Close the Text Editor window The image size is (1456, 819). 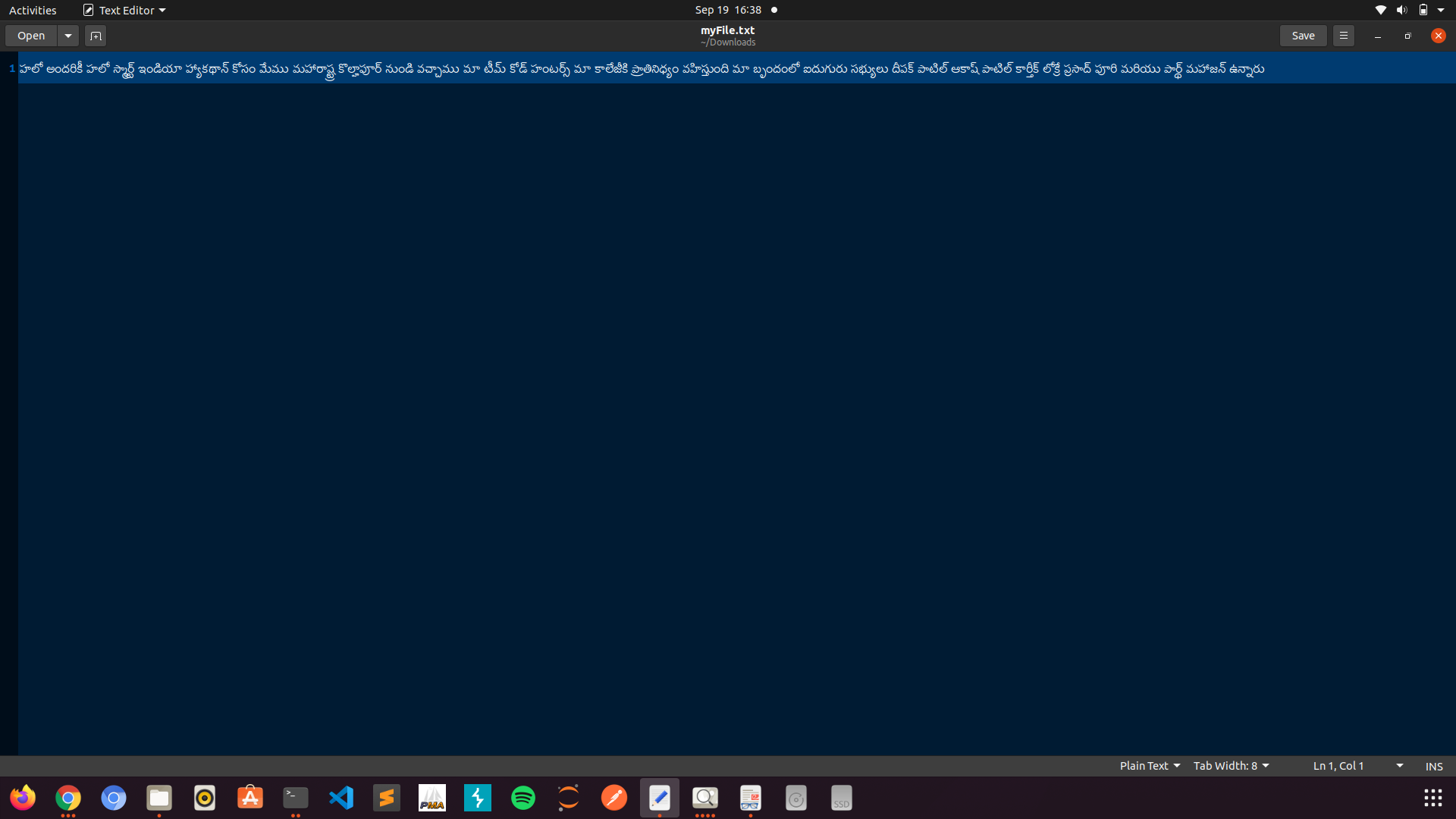pos(1439,36)
